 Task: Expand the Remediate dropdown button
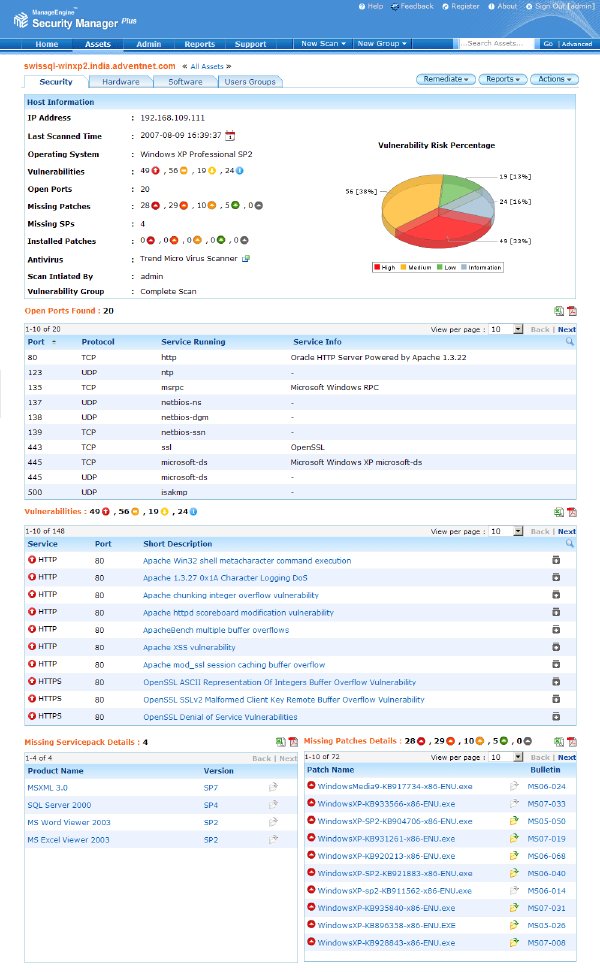tap(446, 79)
